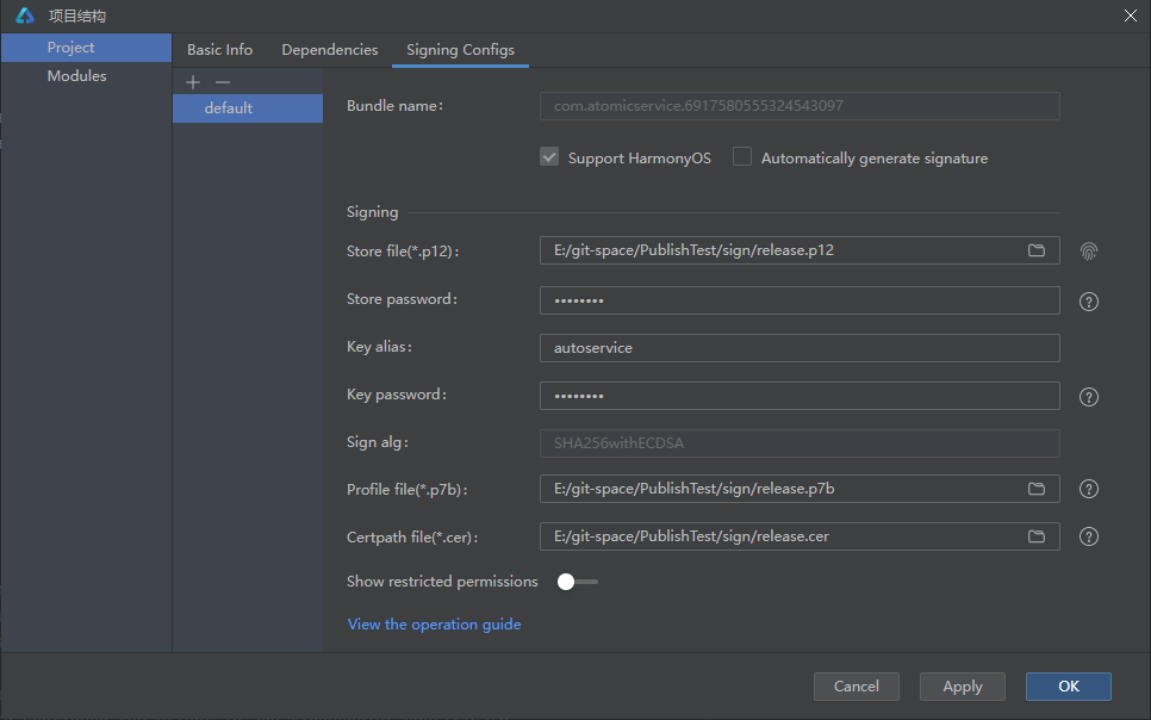
Task: Select Modules in the left sidebar
Action: click(77, 76)
